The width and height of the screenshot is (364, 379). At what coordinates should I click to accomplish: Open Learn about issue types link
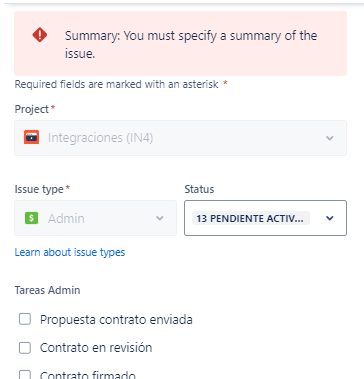tap(70, 252)
